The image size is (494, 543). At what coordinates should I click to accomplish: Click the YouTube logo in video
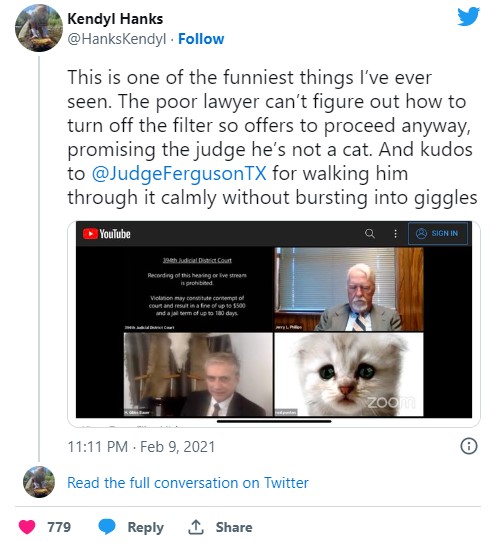pyautogui.click(x=107, y=234)
